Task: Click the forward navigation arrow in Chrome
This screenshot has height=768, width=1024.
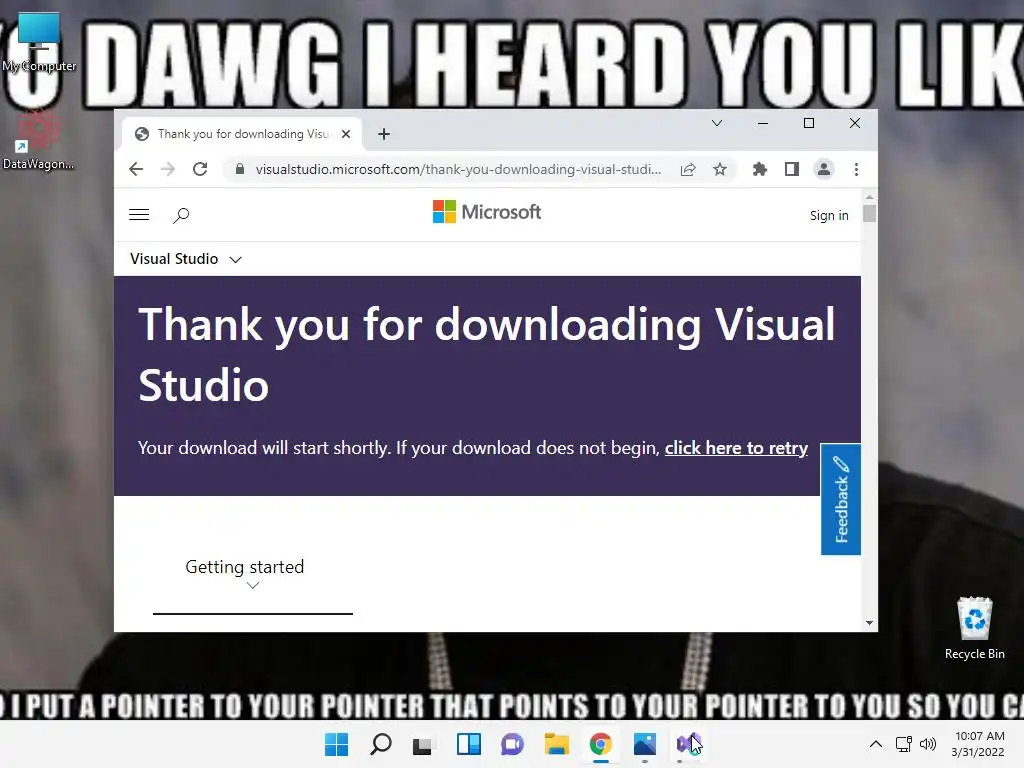Action: pos(168,169)
